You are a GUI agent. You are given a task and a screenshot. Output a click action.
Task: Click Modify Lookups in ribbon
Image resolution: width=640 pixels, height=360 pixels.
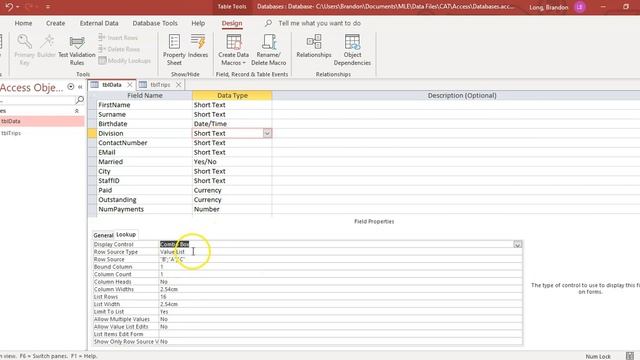tap(124, 60)
